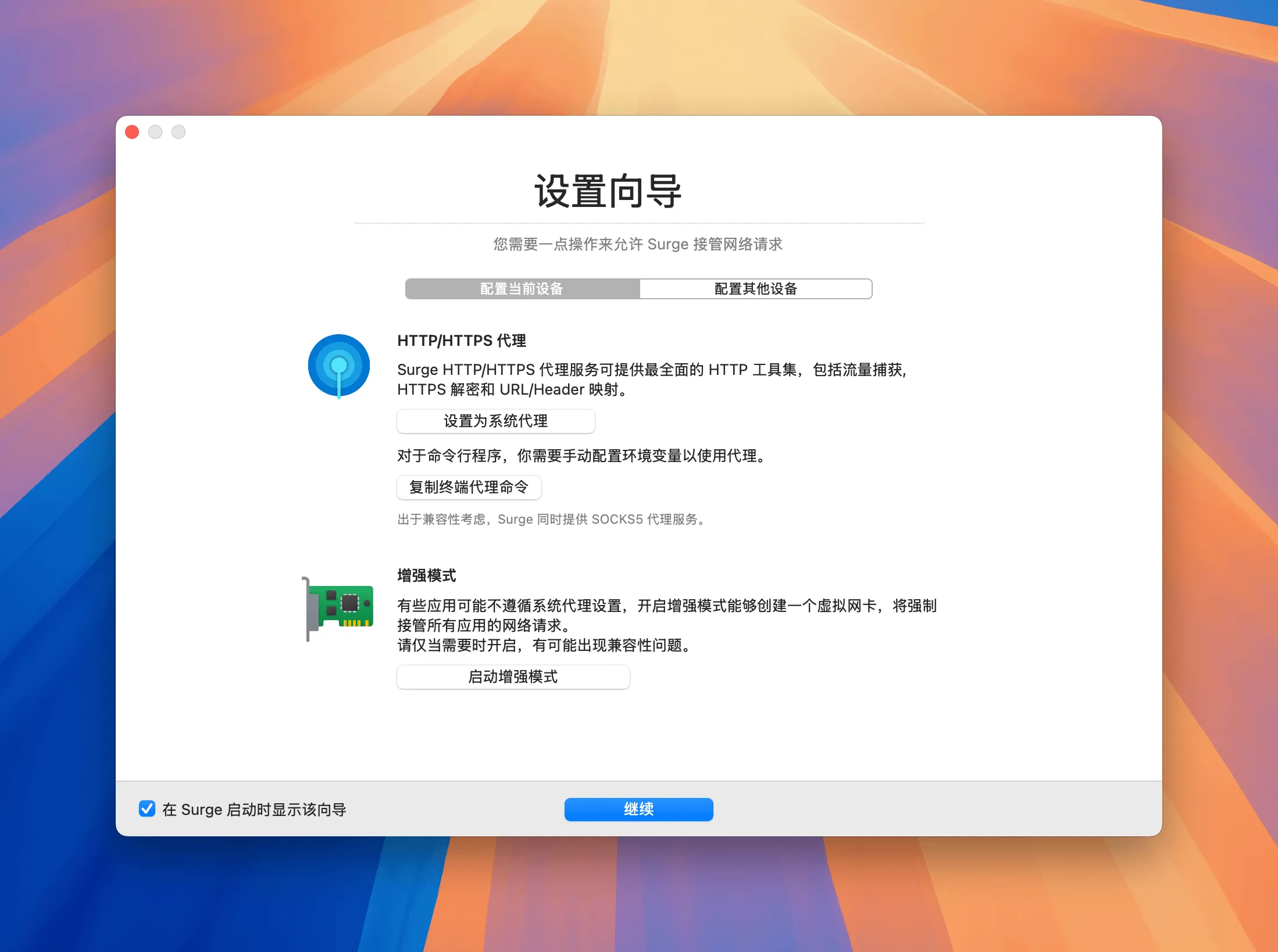Minimize the Surge wizard window
Screen dimensions: 1278x952
point(155,132)
